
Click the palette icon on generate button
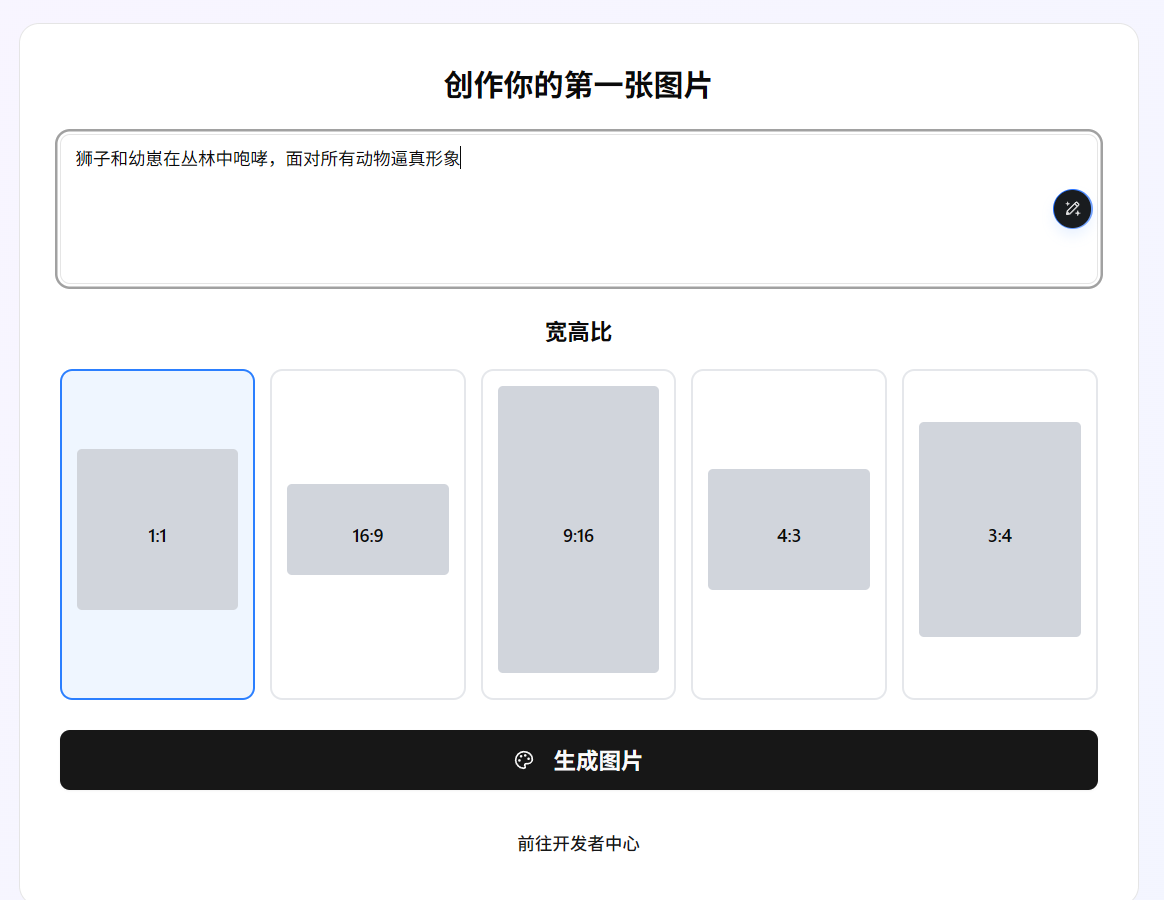tap(524, 761)
